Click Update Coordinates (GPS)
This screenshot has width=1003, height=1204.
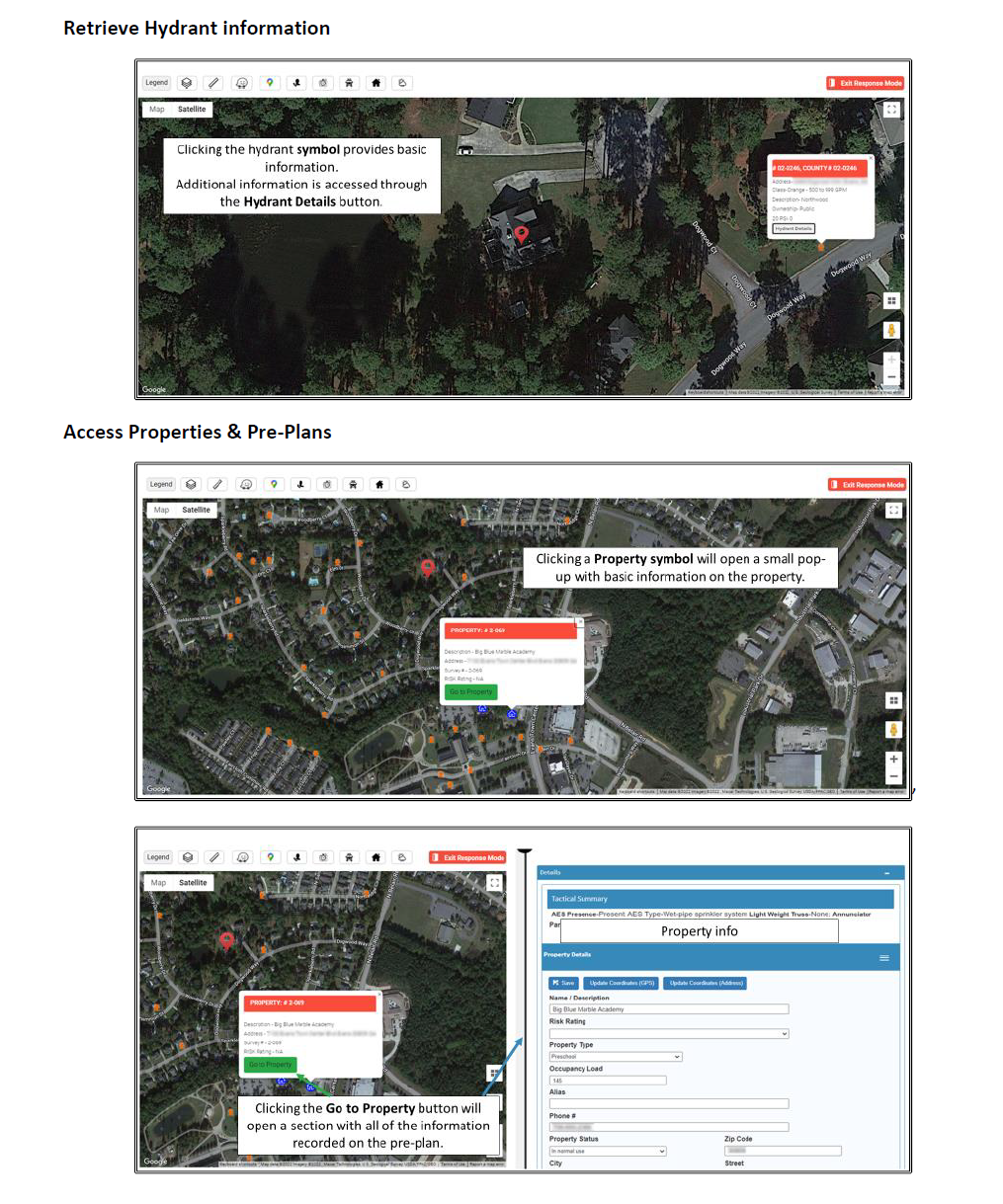[623, 983]
